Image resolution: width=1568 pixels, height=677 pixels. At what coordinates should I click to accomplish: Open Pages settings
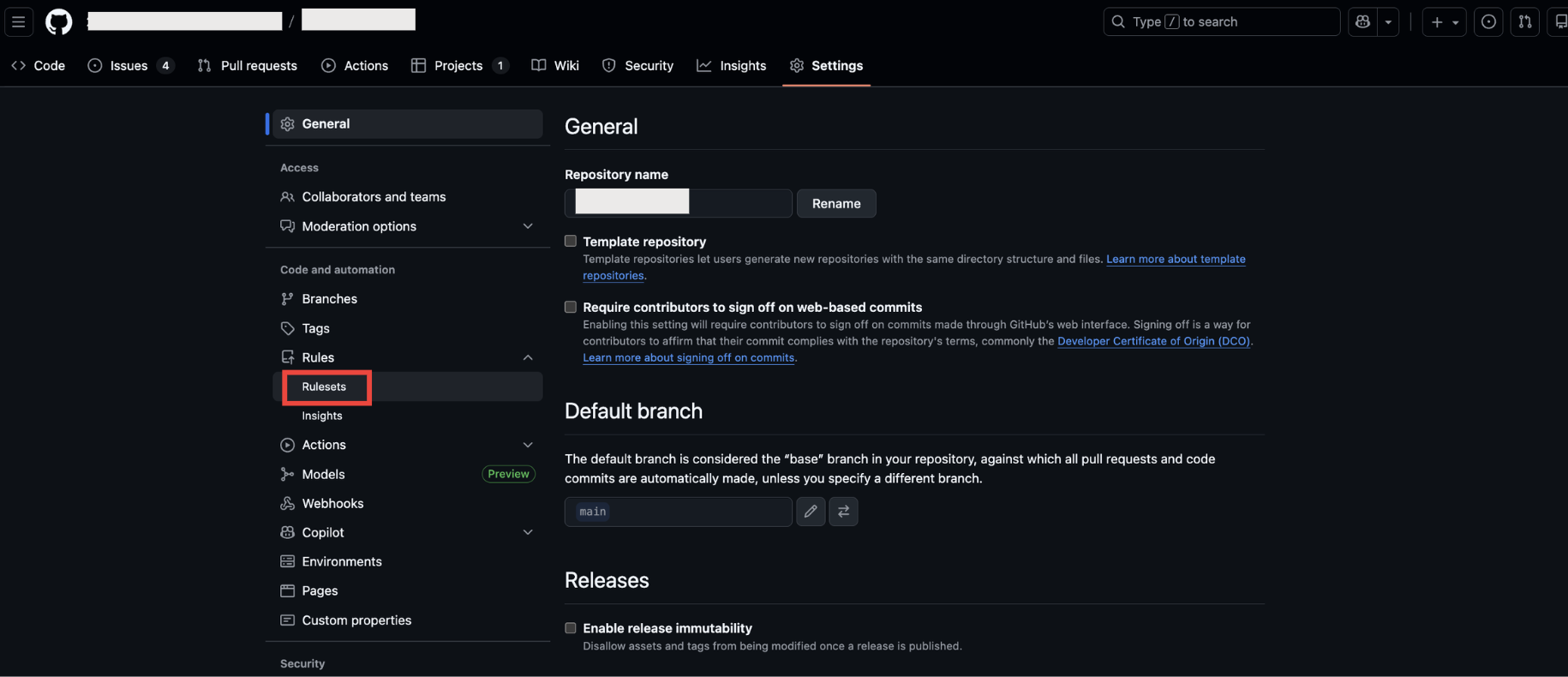click(x=408, y=590)
